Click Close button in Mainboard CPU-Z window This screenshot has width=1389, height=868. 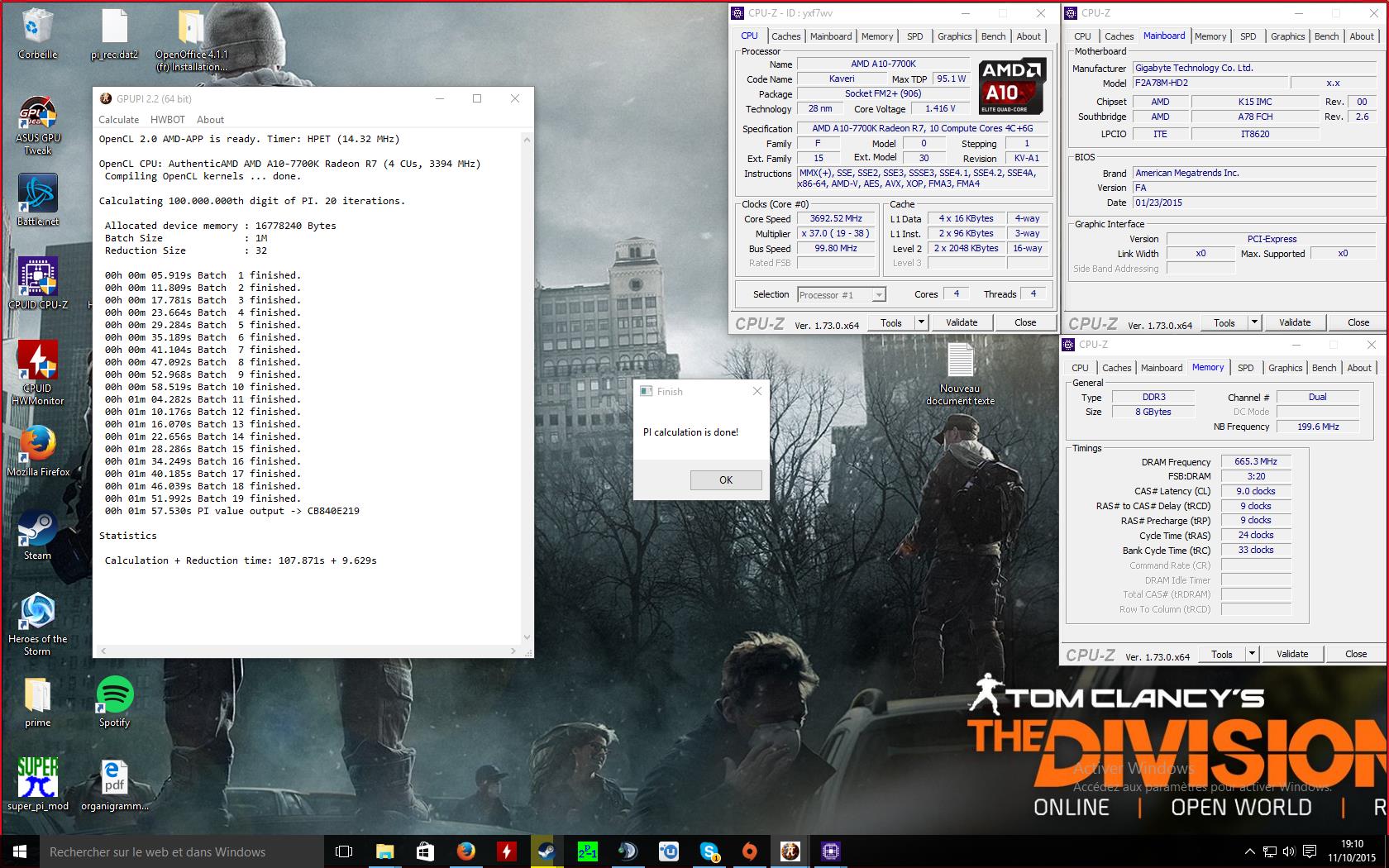click(x=1358, y=322)
